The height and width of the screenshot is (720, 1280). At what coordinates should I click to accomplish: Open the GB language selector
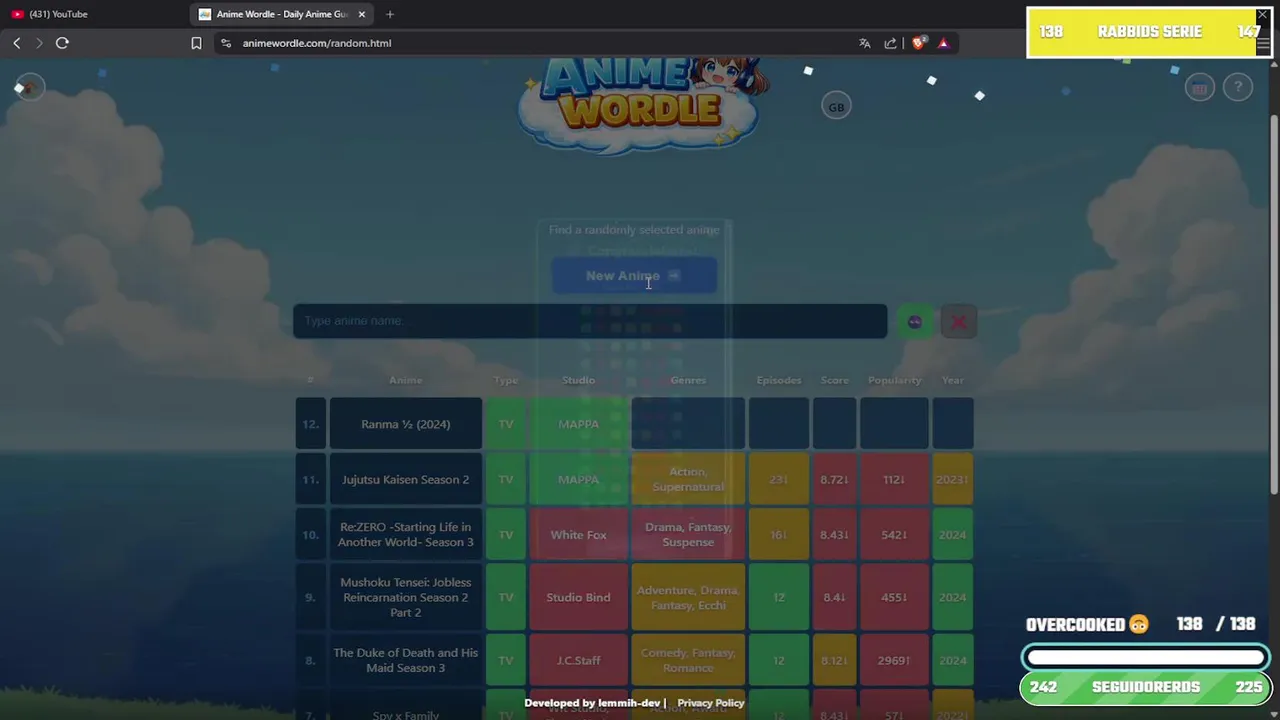(x=836, y=107)
